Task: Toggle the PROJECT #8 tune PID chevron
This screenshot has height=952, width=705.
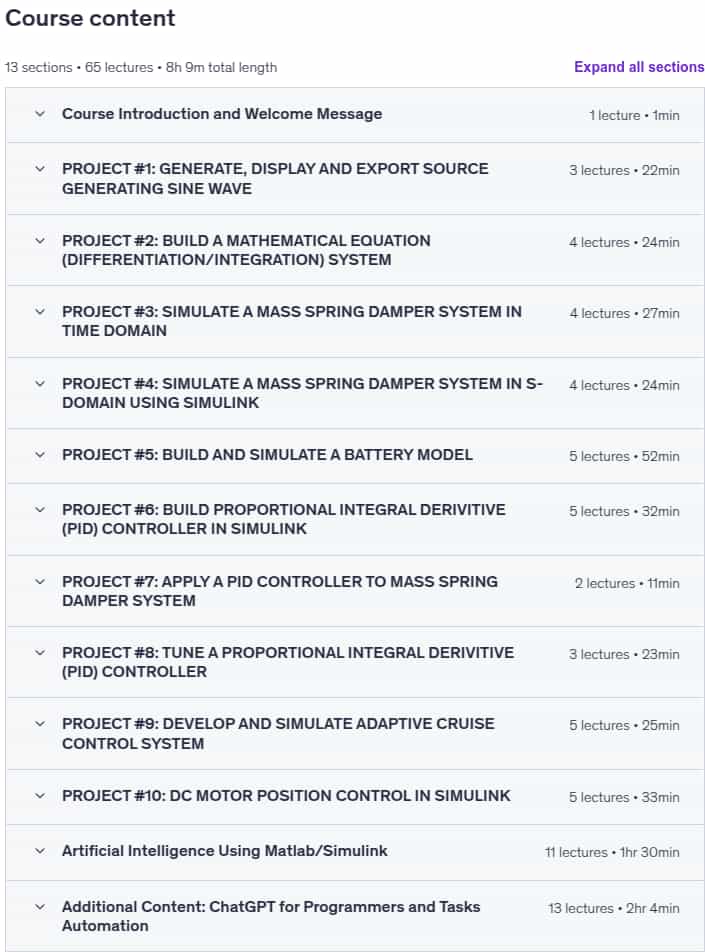Action: [40, 653]
